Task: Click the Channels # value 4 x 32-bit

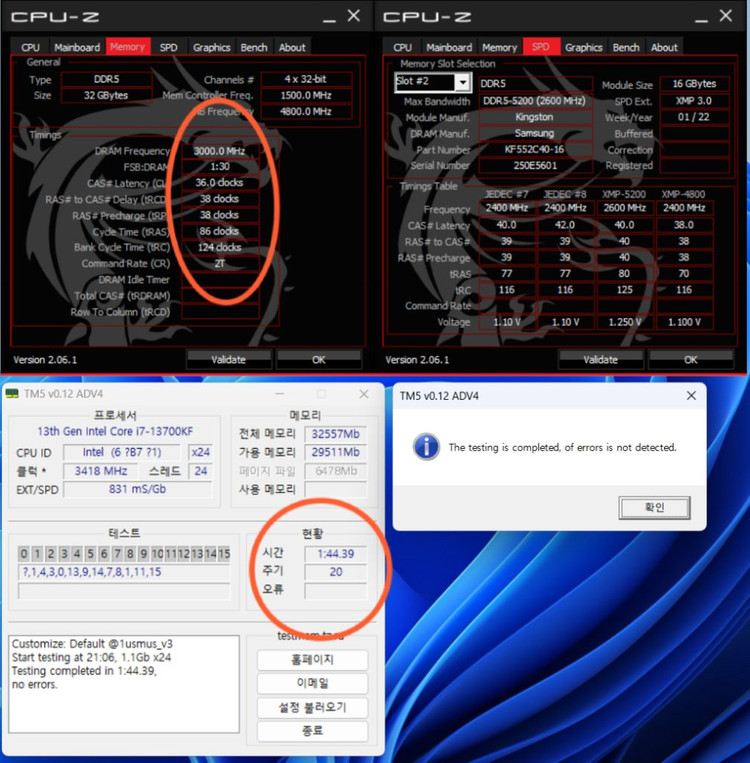Action: [x=306, y=79]
